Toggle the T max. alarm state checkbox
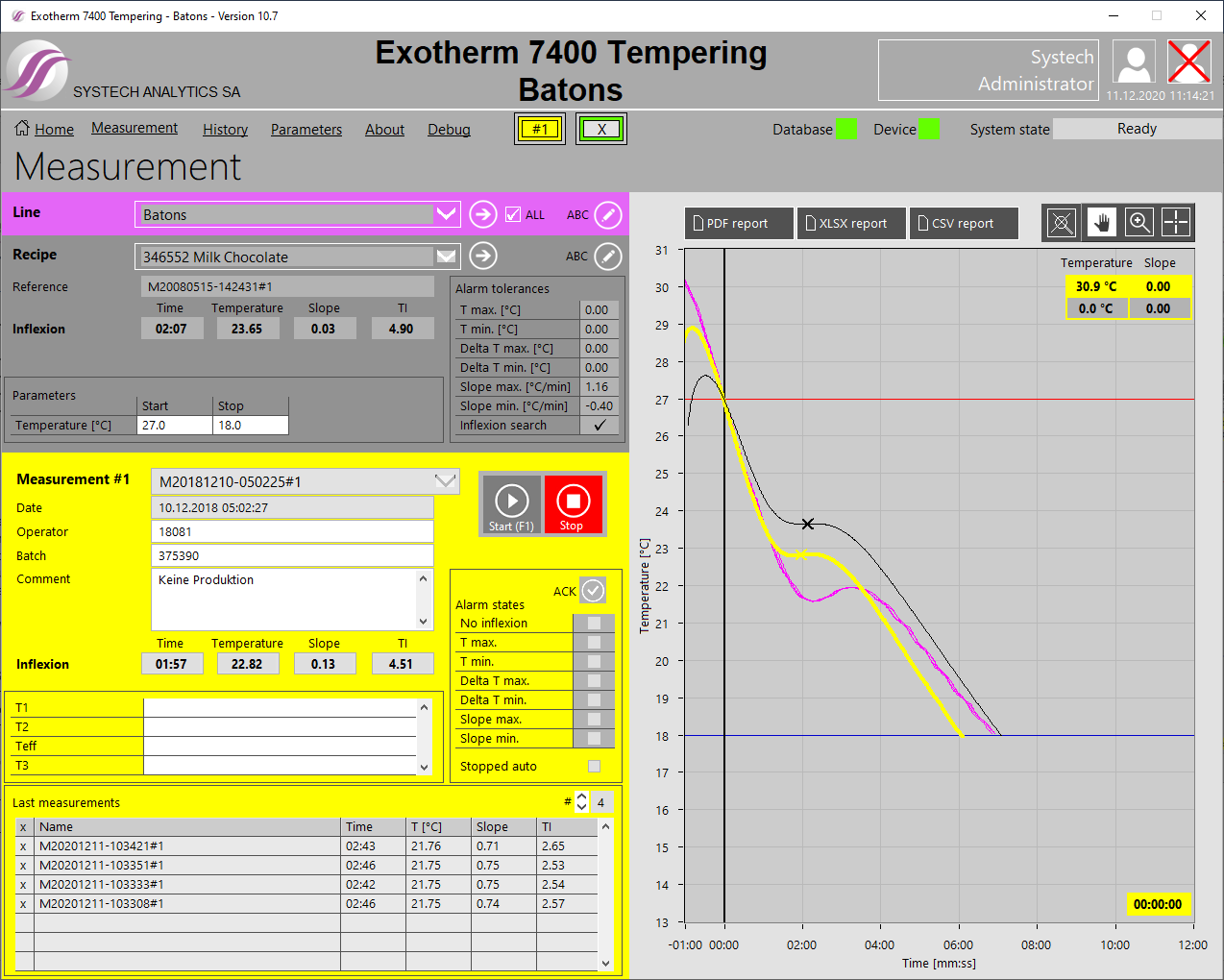The width and height of the screenshot is (1224, 980). (594, 642)
